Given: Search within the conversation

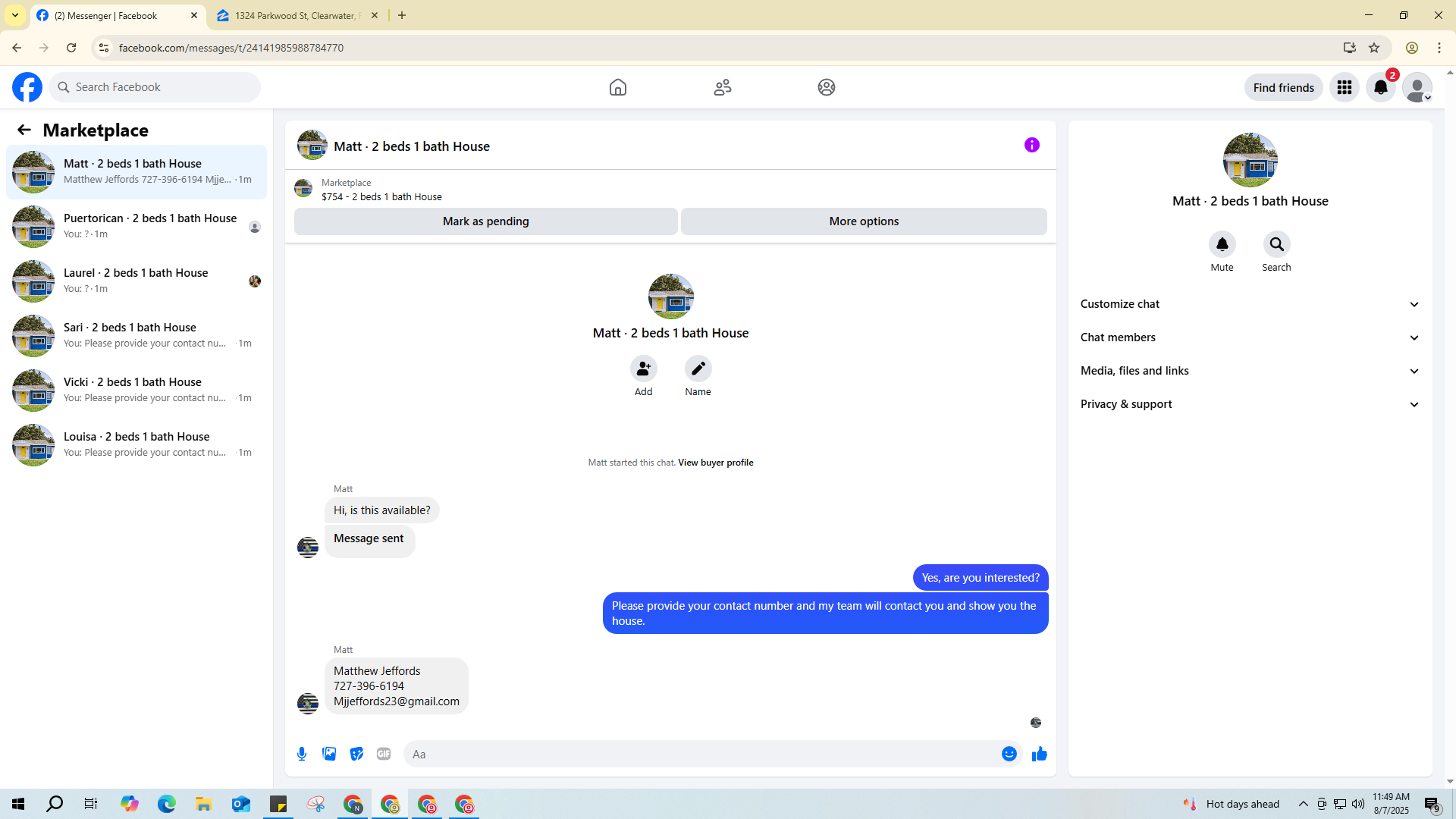Looking at the screenshot, I should 1277,244.
